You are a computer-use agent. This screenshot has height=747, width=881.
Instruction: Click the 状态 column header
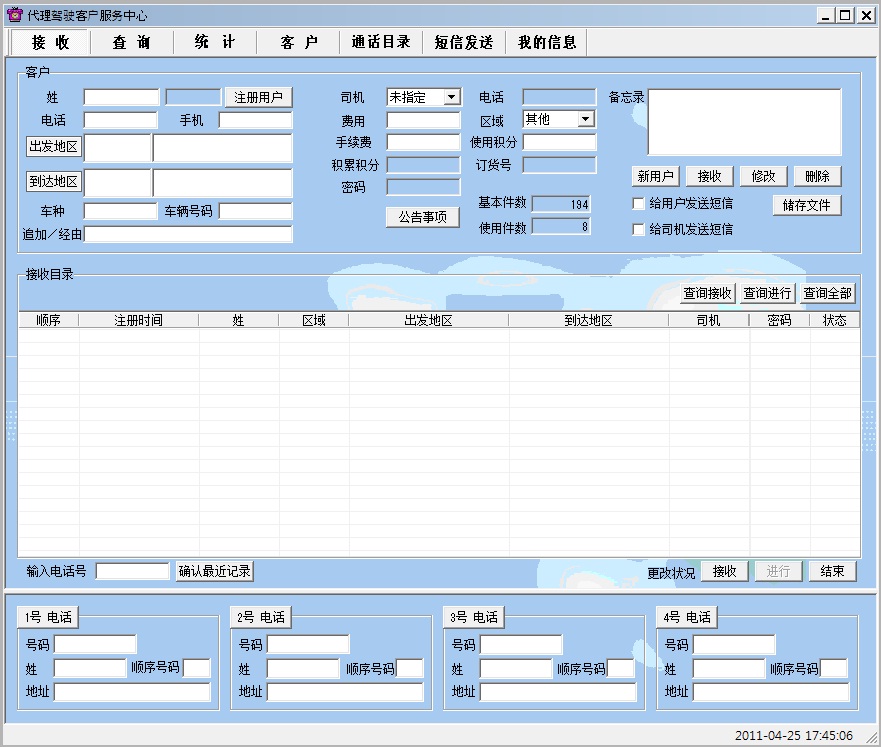(834, 320)
